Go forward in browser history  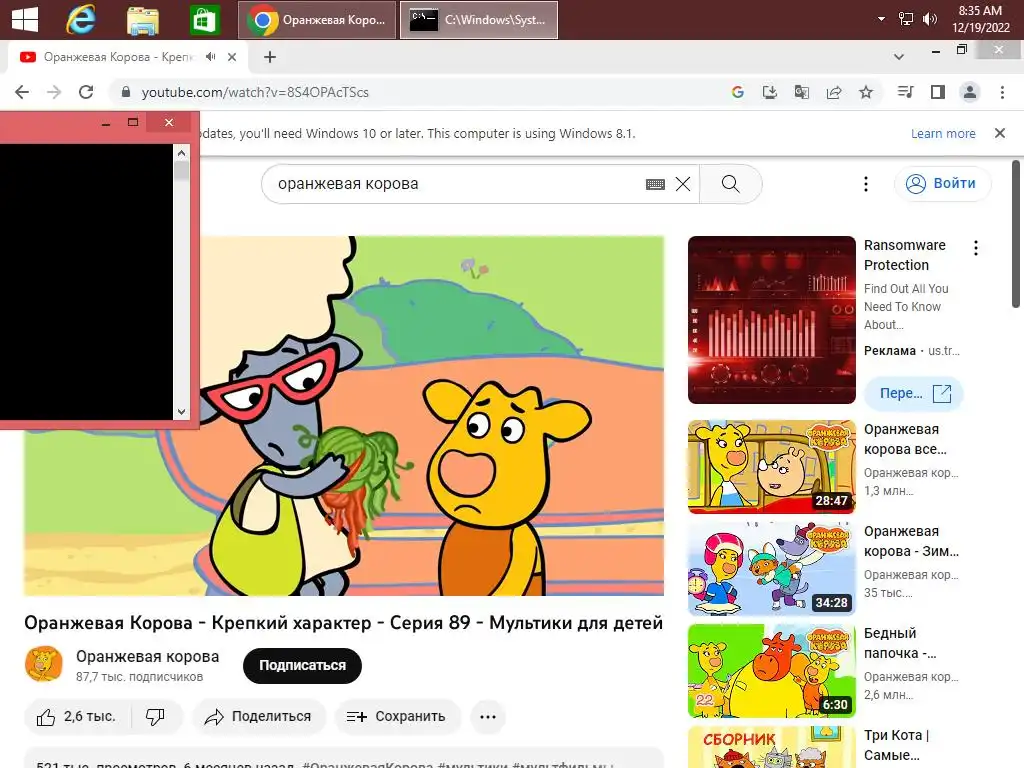click(54, 92)
